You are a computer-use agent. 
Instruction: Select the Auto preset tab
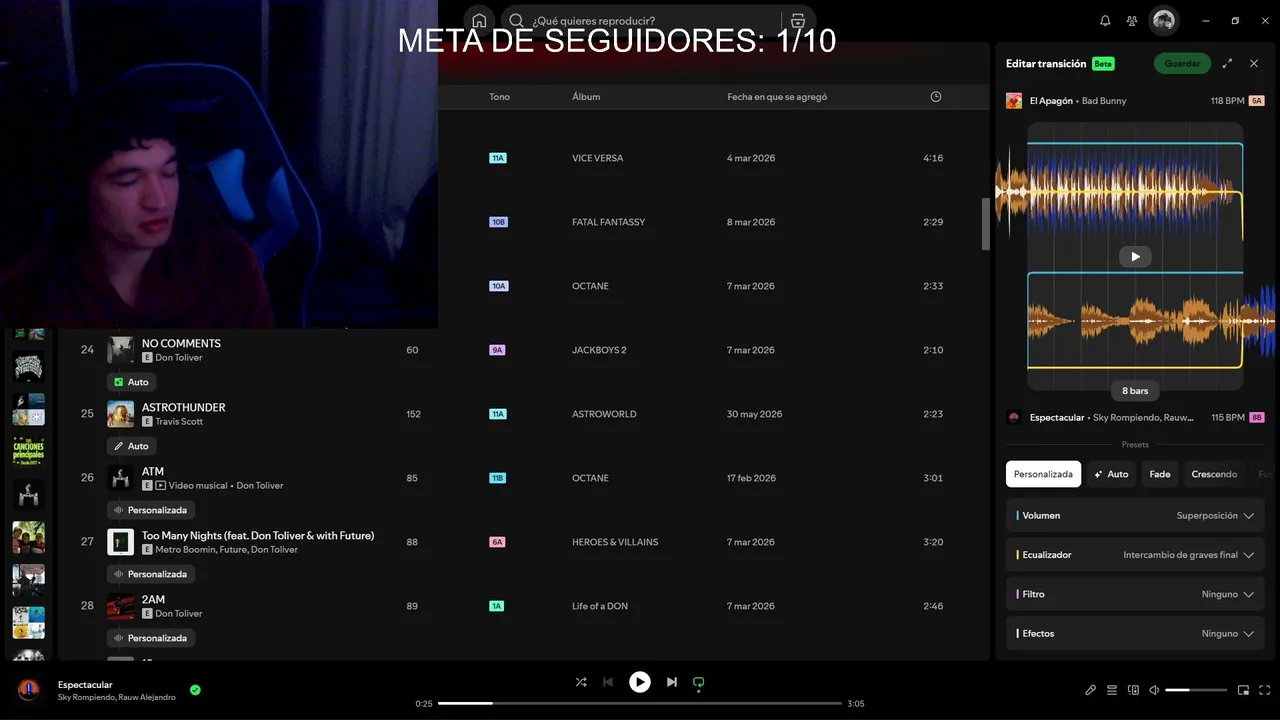click(1111, 474)
